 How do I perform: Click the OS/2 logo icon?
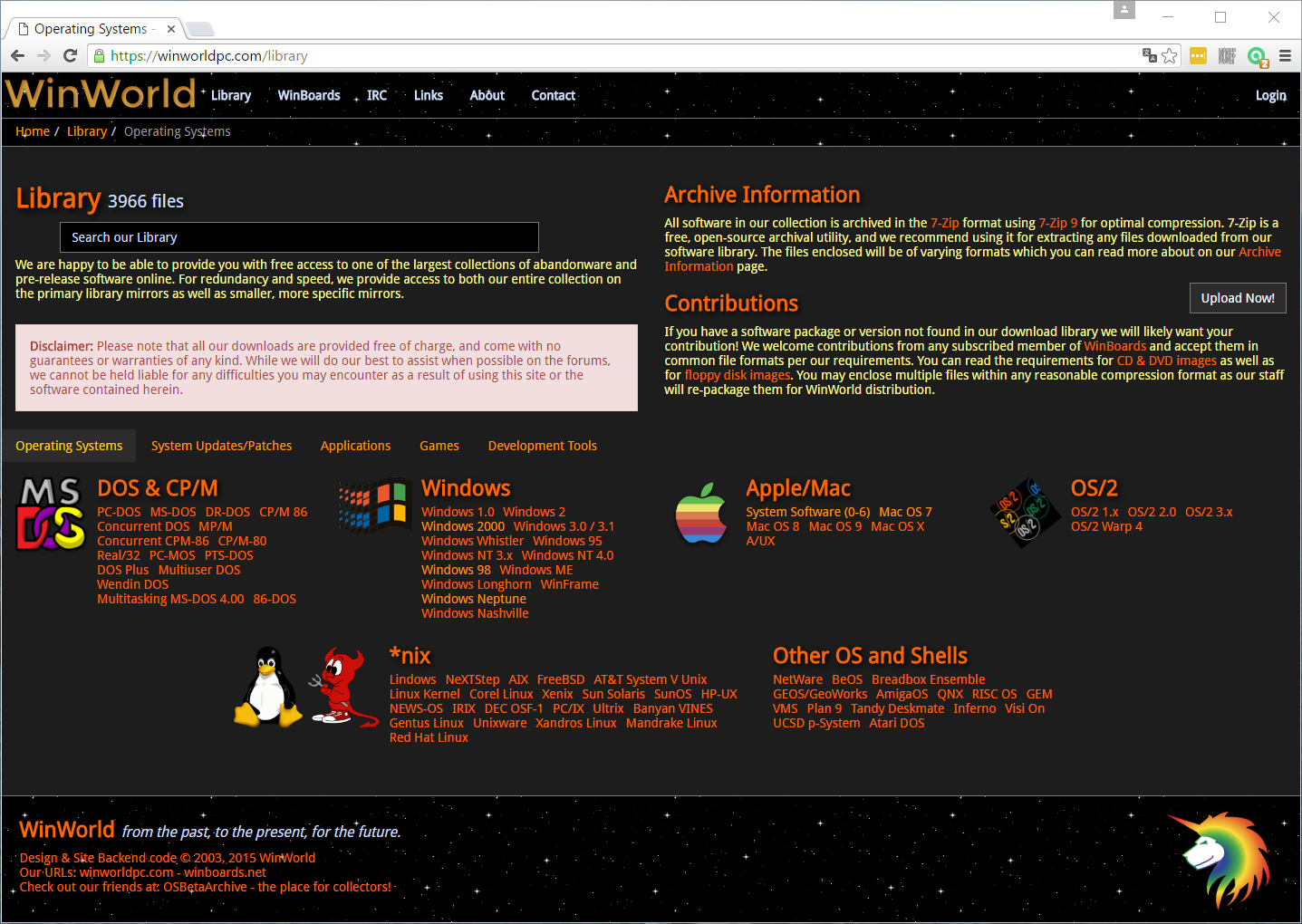click(x=1025, y=513)
